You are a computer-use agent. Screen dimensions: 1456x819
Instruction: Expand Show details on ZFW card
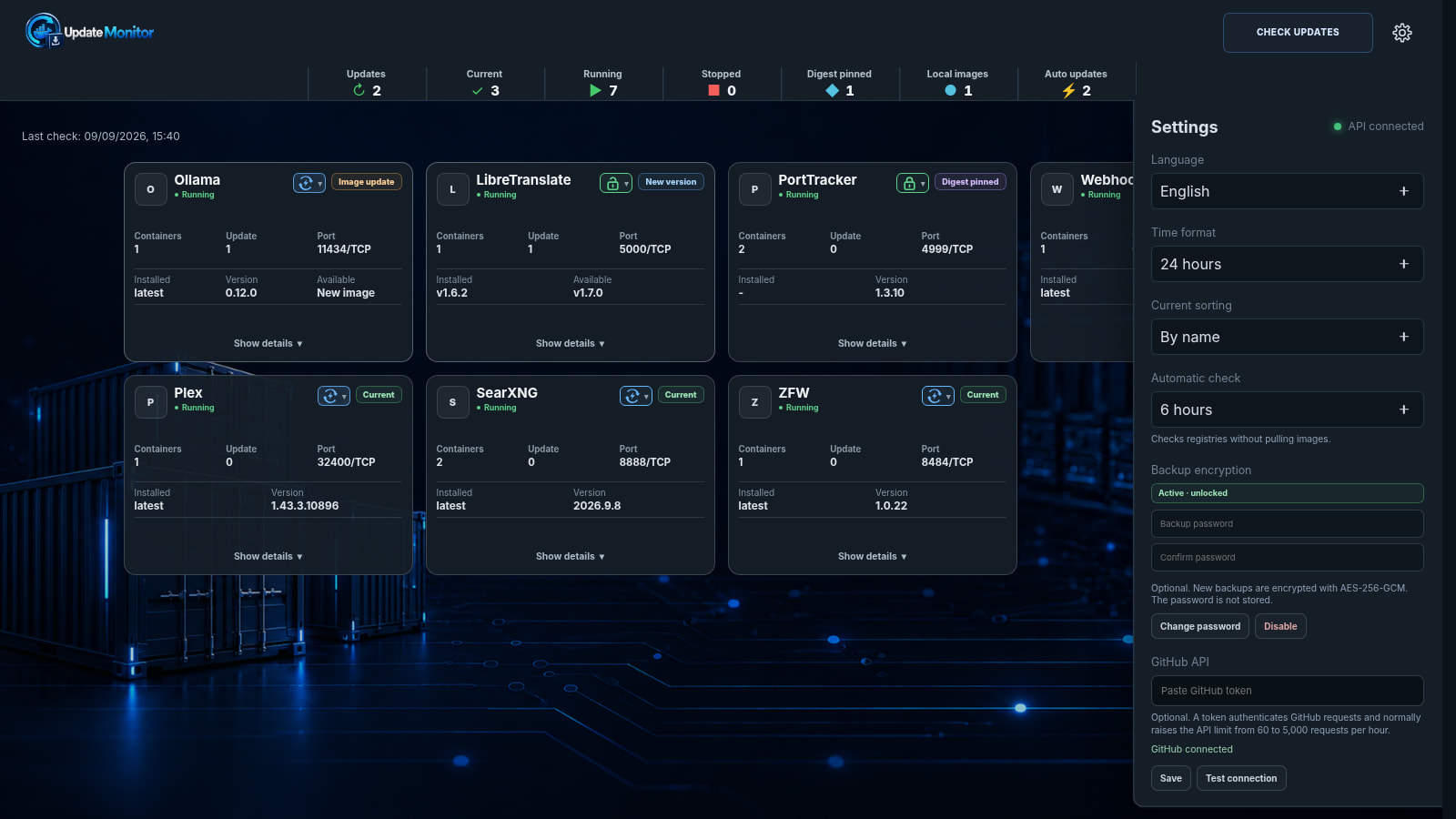coord(873,556)
